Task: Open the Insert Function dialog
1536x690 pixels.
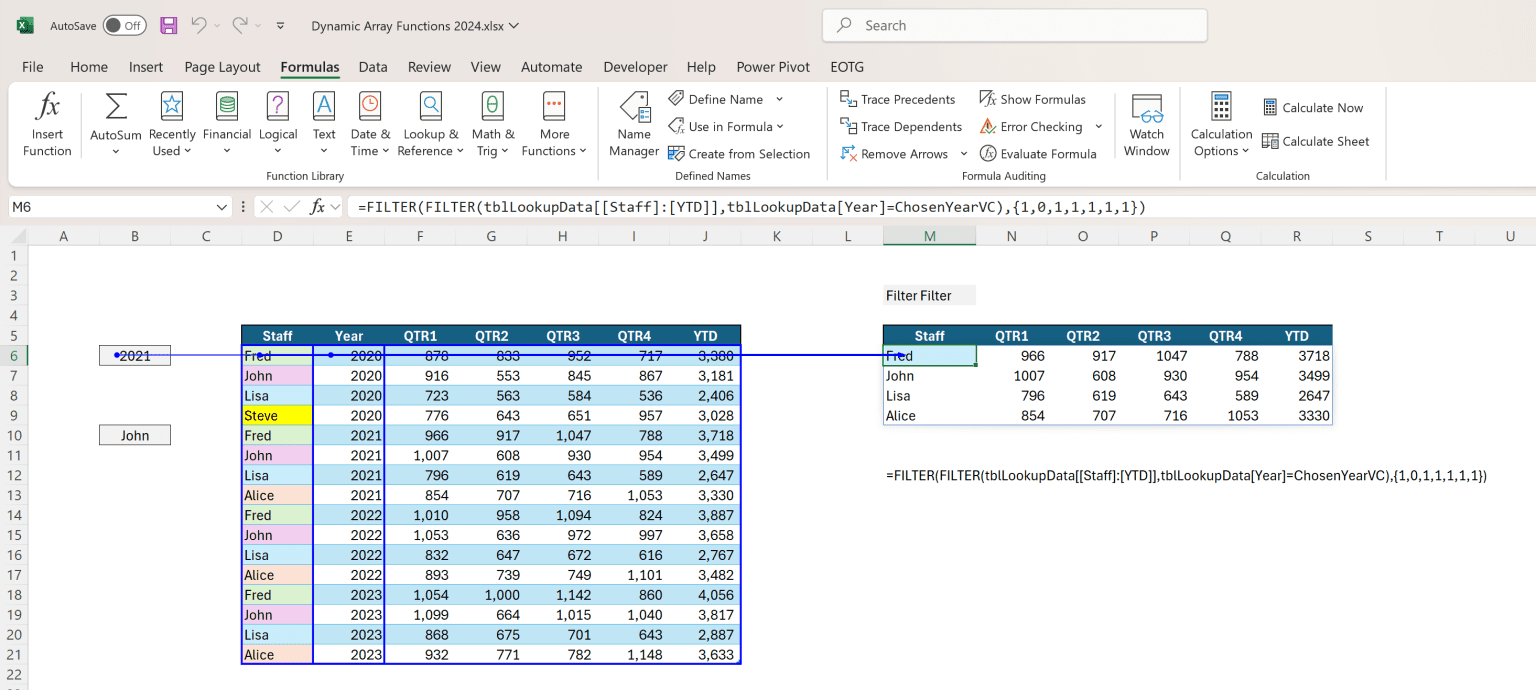Action: click(47, 122)
